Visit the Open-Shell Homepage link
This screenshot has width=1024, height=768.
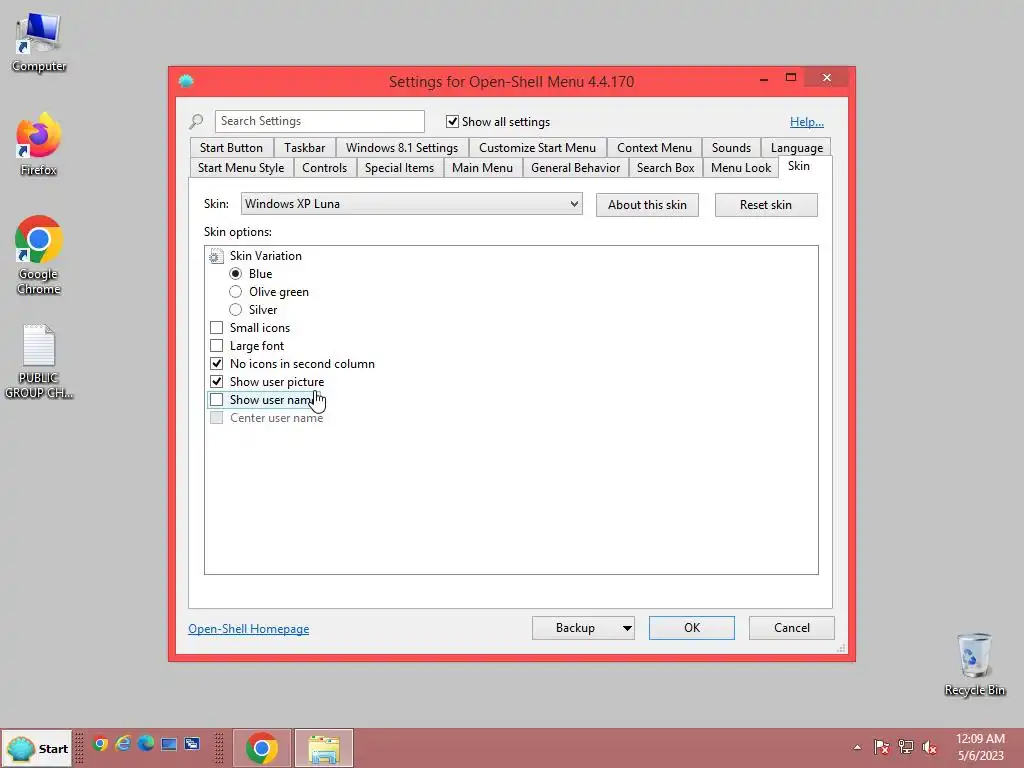249,629
